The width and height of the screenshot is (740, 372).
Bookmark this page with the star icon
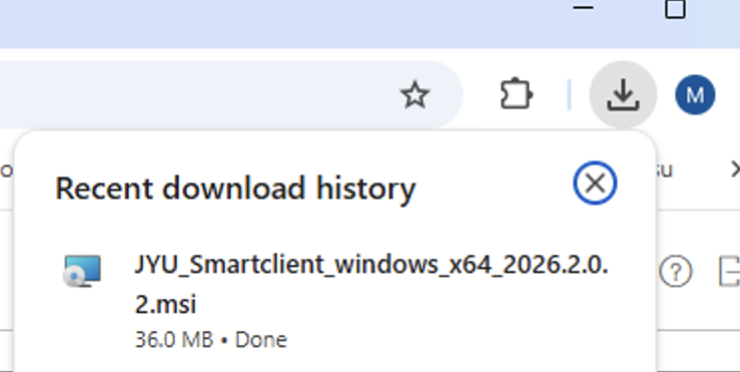tap(415, 95)
